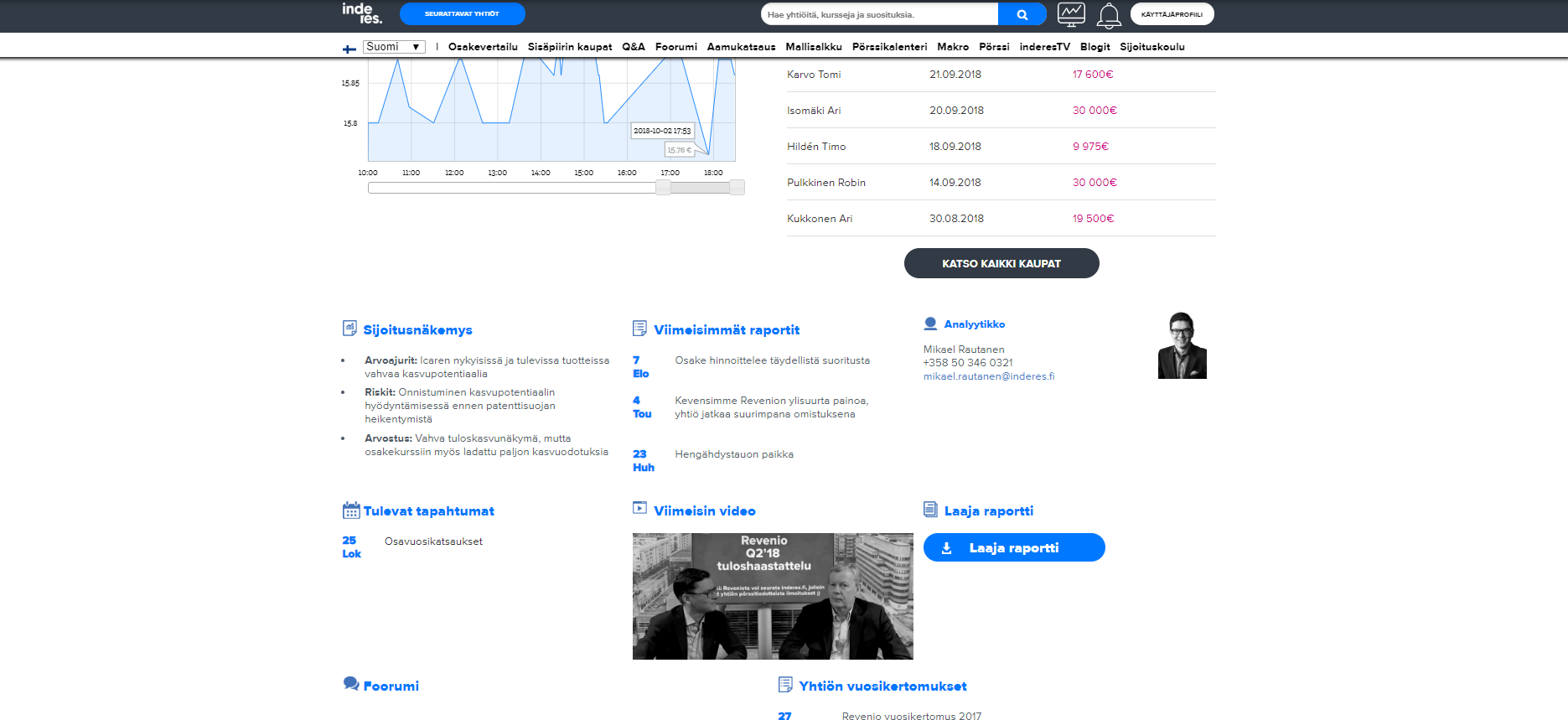The image size is (1568, 720).
Task: Click the Seurattavat yhtiöt button
Action: click(x=462, y=14)
